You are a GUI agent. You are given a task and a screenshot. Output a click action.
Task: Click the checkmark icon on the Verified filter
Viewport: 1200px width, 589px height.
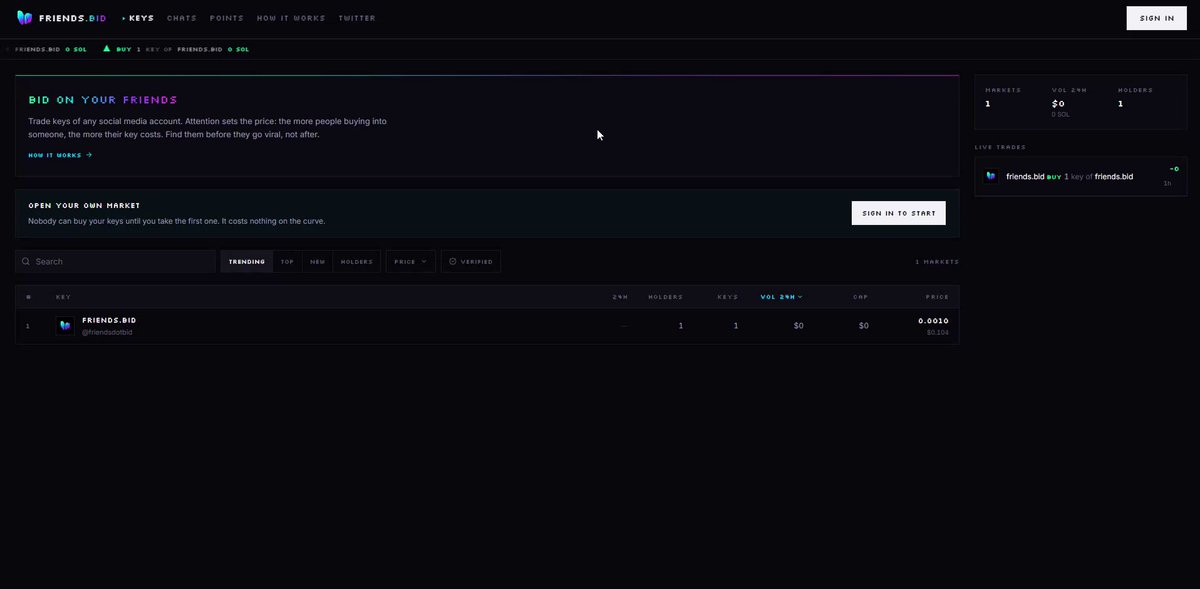point(453,262)
